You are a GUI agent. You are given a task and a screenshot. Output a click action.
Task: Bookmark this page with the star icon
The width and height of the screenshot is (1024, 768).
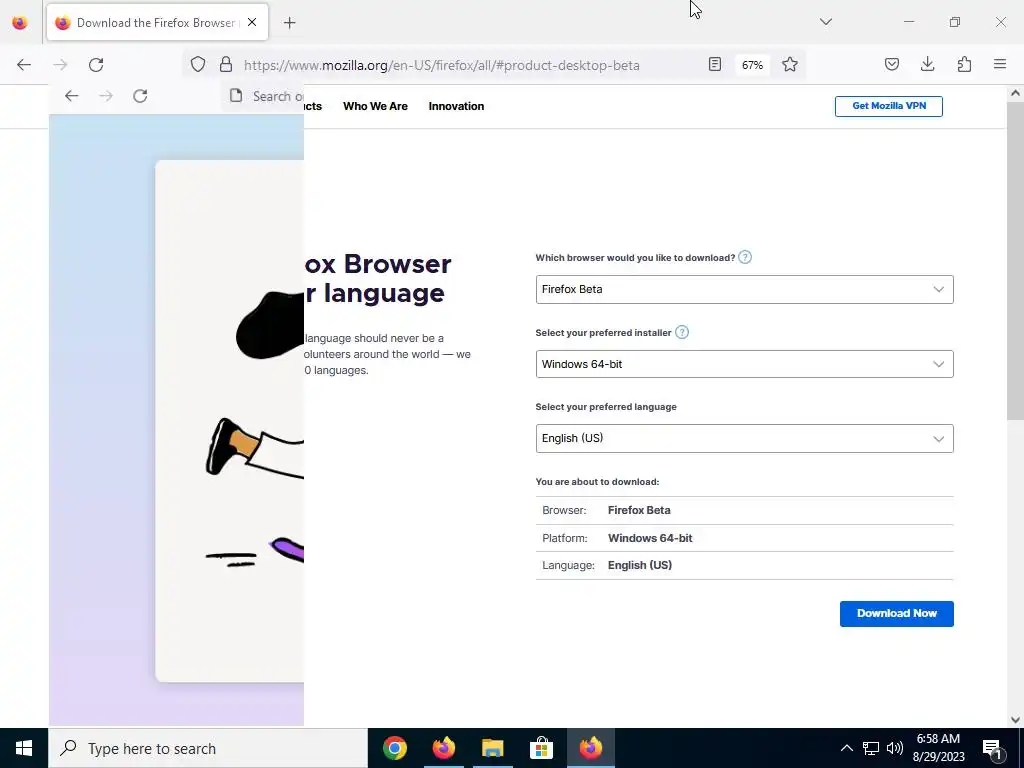(x=790, y=65)
